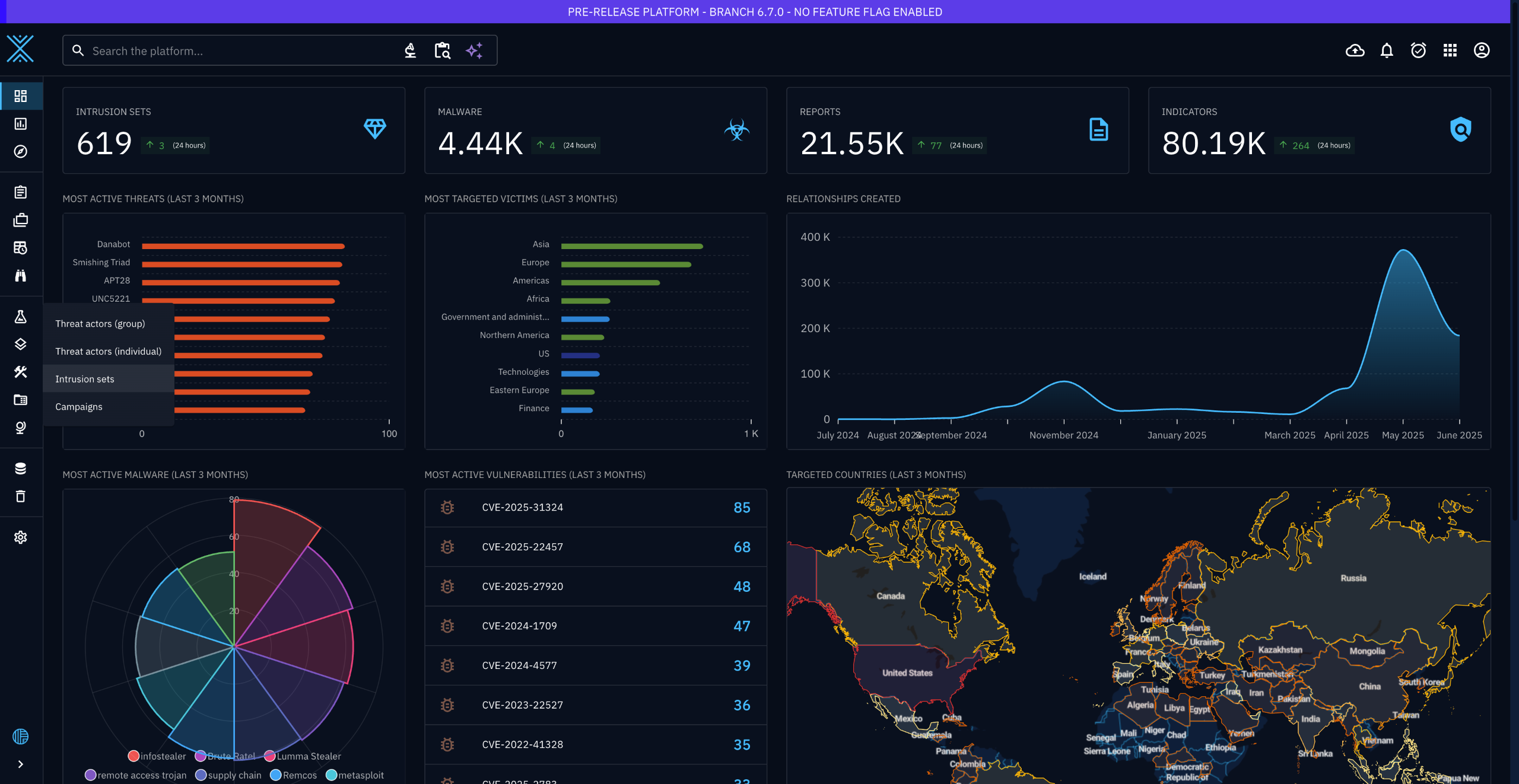
Task: Open the data import cloud upload icon
Action: point(1355,50)
